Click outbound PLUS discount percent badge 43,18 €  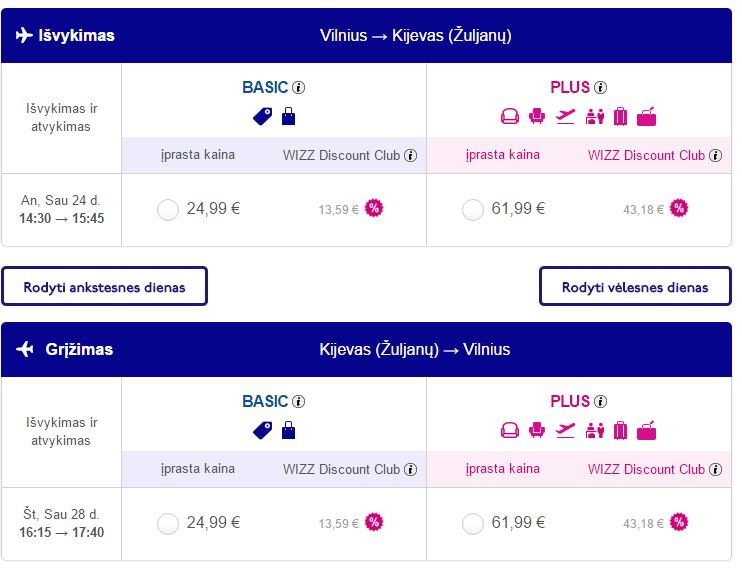[679, 208]
